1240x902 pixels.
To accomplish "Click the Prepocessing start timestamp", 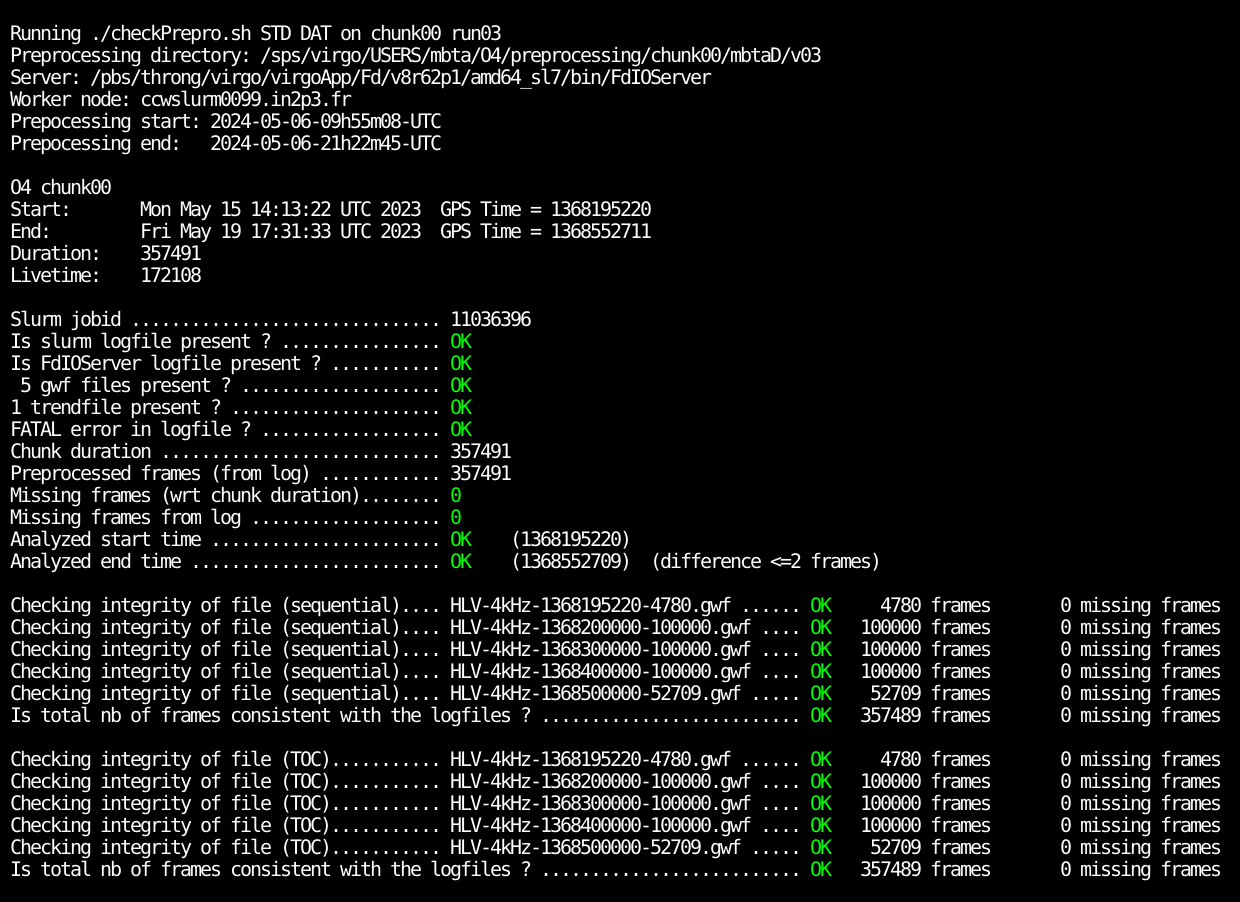I will click(x=325, y=121).
